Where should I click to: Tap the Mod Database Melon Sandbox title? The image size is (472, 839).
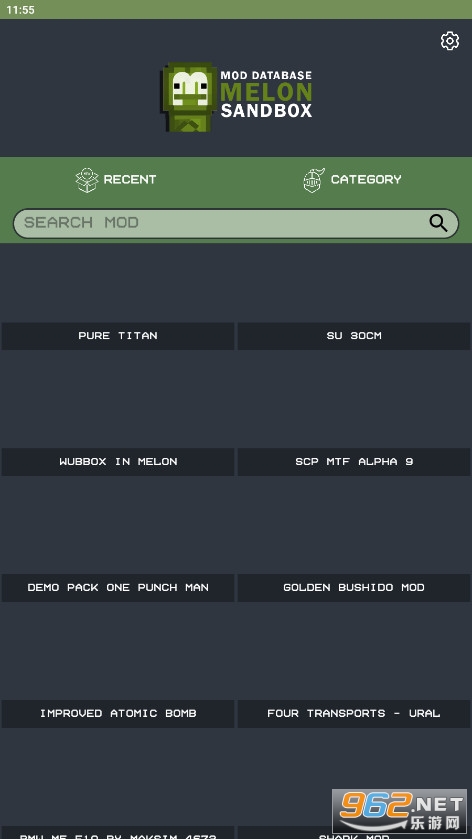coord(266,94)
